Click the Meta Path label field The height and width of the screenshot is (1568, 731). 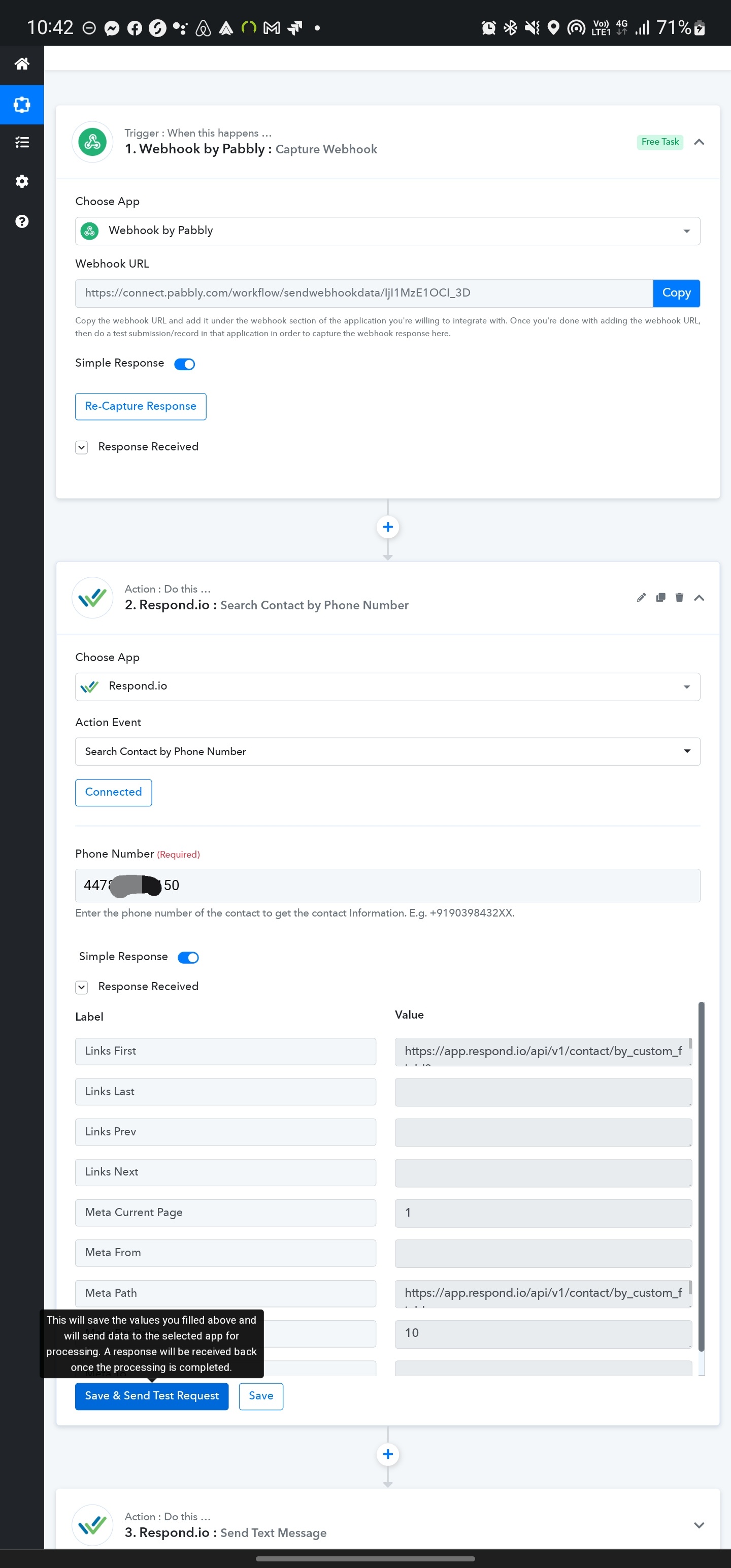[225, 1293]
